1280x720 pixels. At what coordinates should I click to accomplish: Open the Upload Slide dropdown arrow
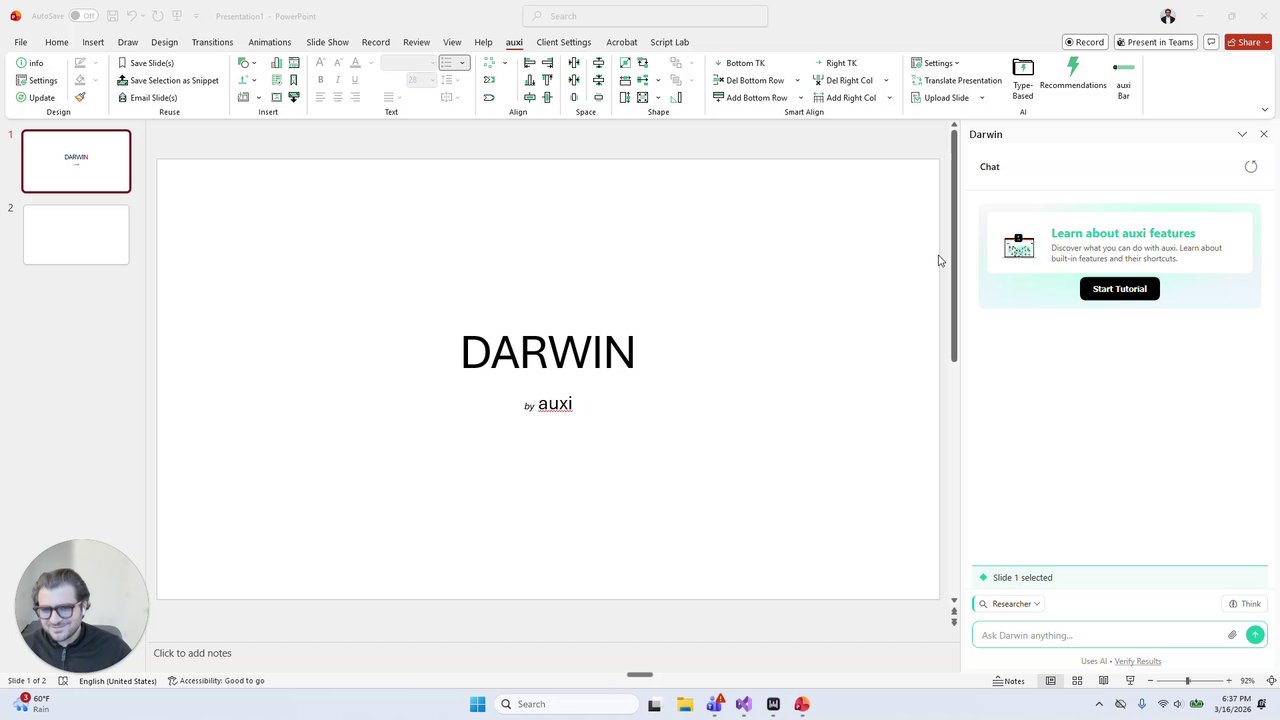(x=981, y=98)
